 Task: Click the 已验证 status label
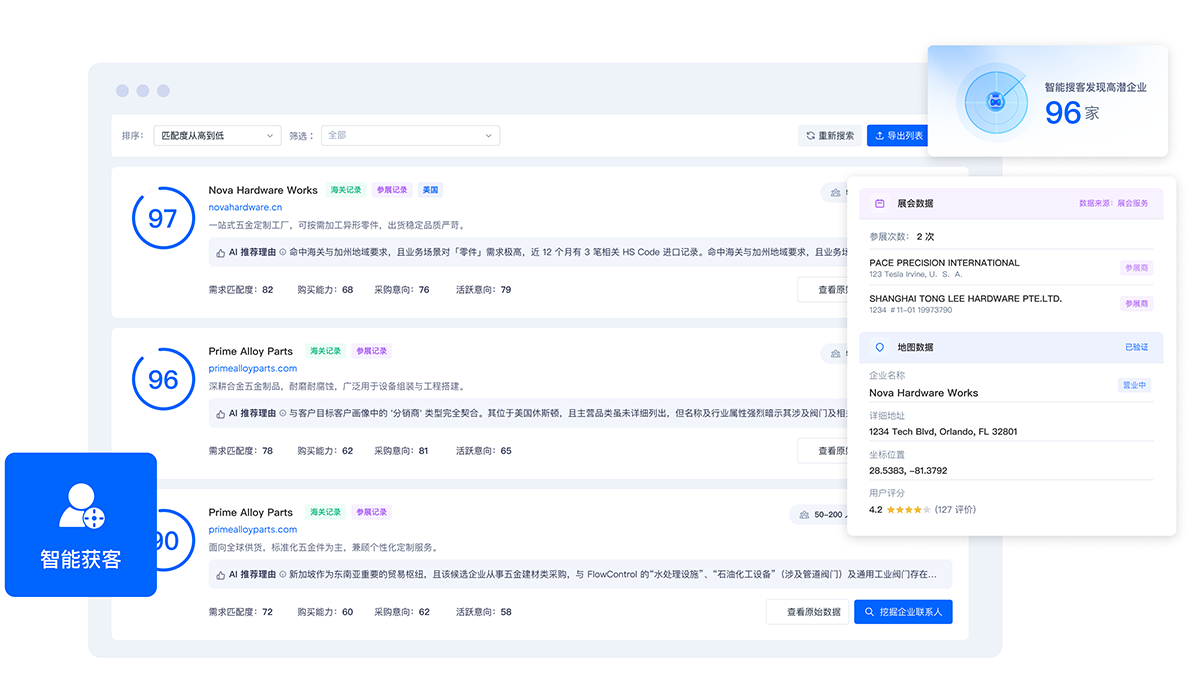tap(1137, 347)
